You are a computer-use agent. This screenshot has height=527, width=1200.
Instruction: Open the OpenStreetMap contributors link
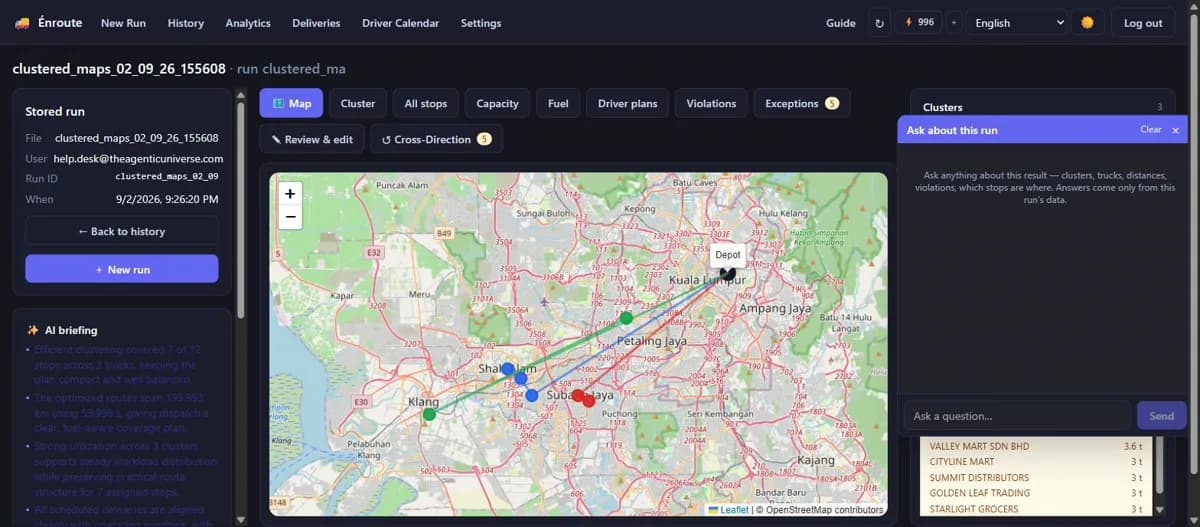click(824, 510)
